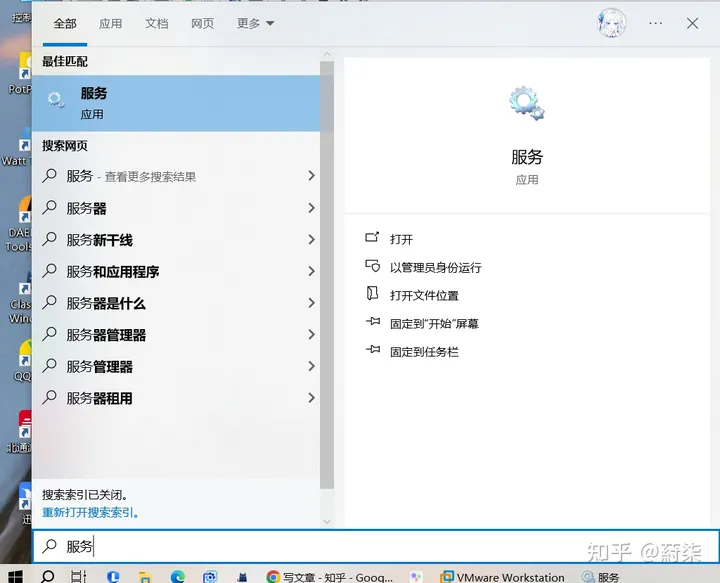The width and height of the screenshot is (720, 583).
Task: Click 固定到任务栏
Action: click(x=424, y=352)
